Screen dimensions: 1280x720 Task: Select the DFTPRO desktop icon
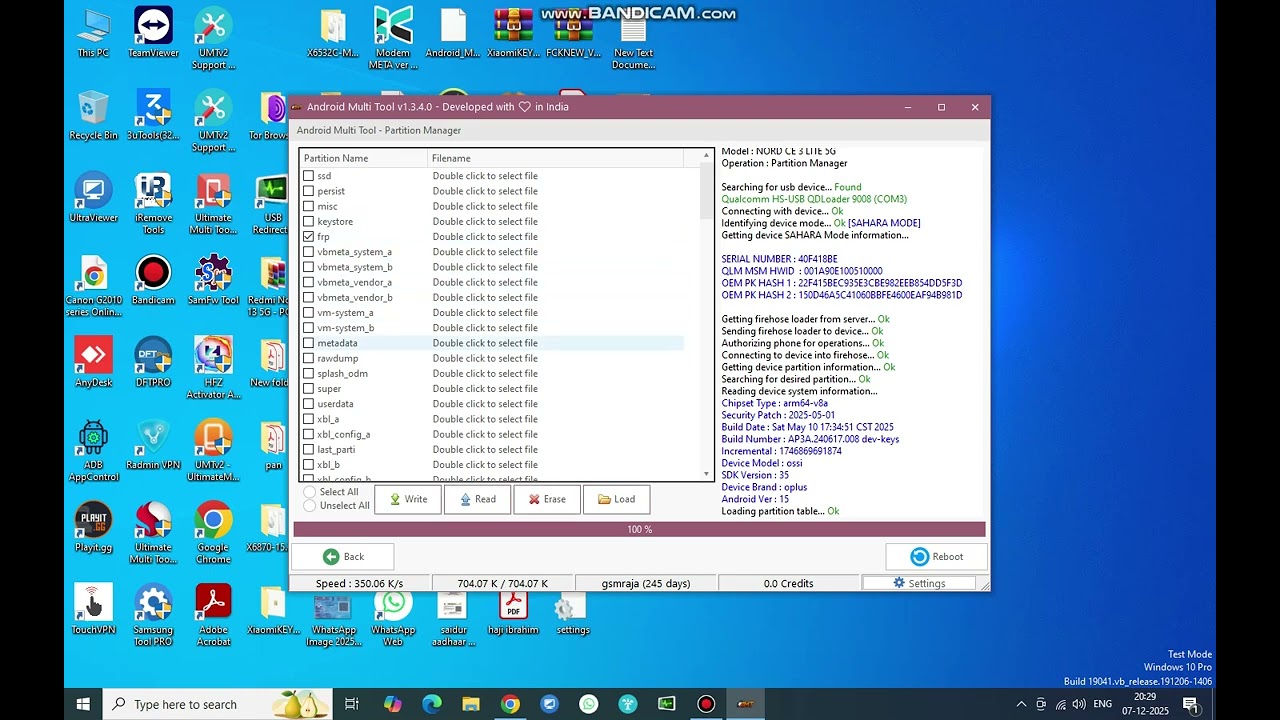[153, 363]
